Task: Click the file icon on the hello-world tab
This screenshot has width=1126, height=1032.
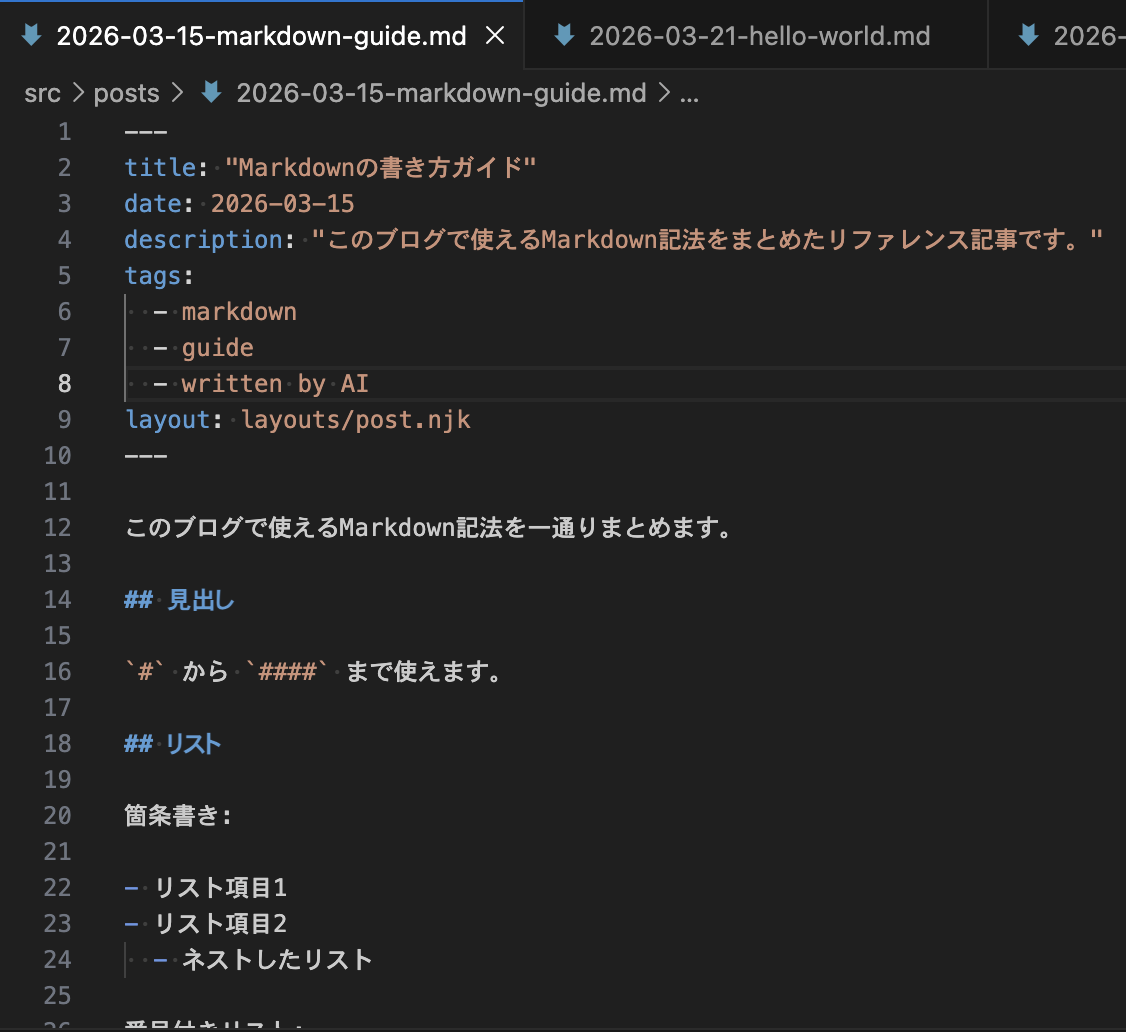Action: tap(565, 34)
